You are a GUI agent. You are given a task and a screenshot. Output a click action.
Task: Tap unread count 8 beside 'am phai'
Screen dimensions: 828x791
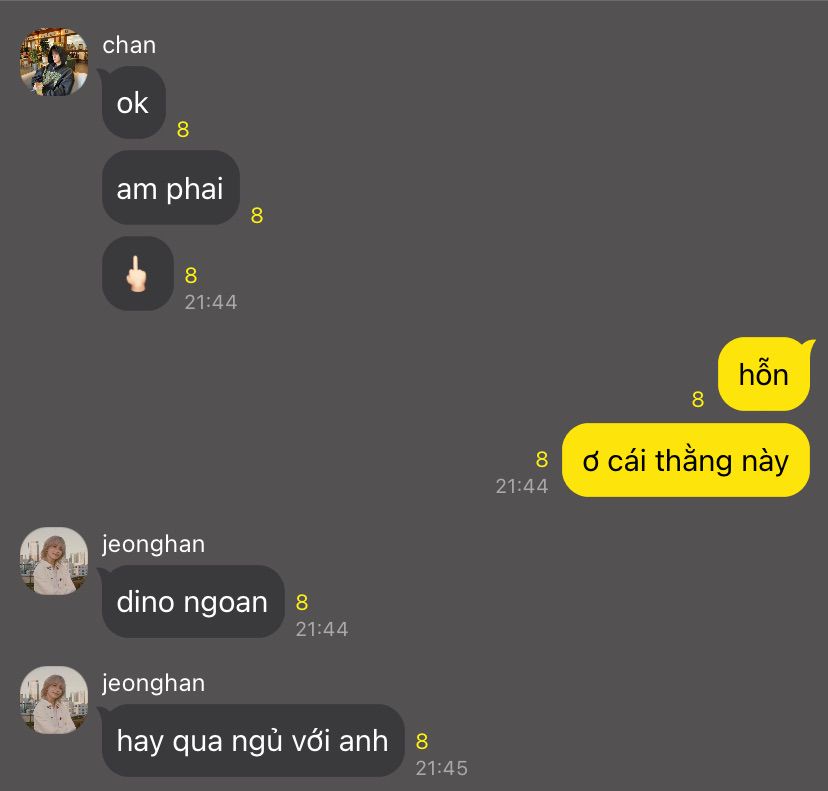coord(257,215)
